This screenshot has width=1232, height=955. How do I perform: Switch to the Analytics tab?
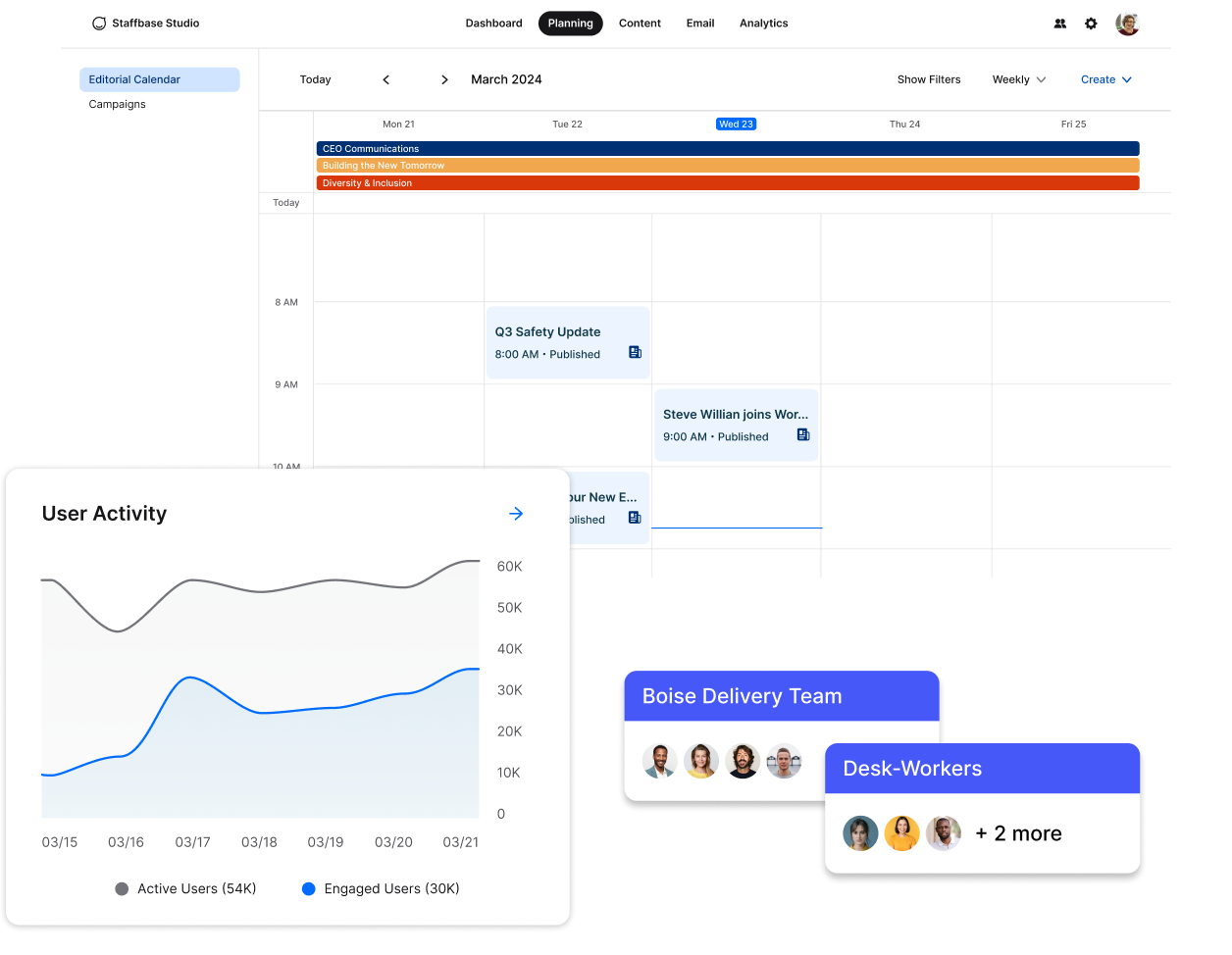763,23
